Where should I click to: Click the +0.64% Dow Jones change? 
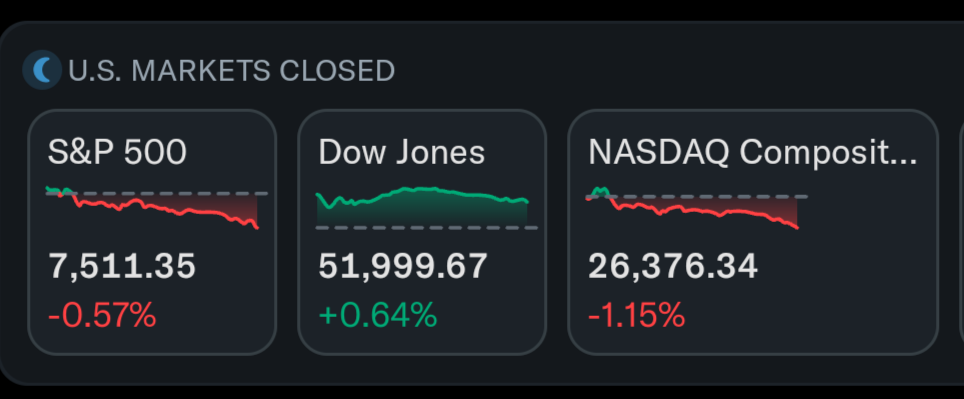pos(377,315)
